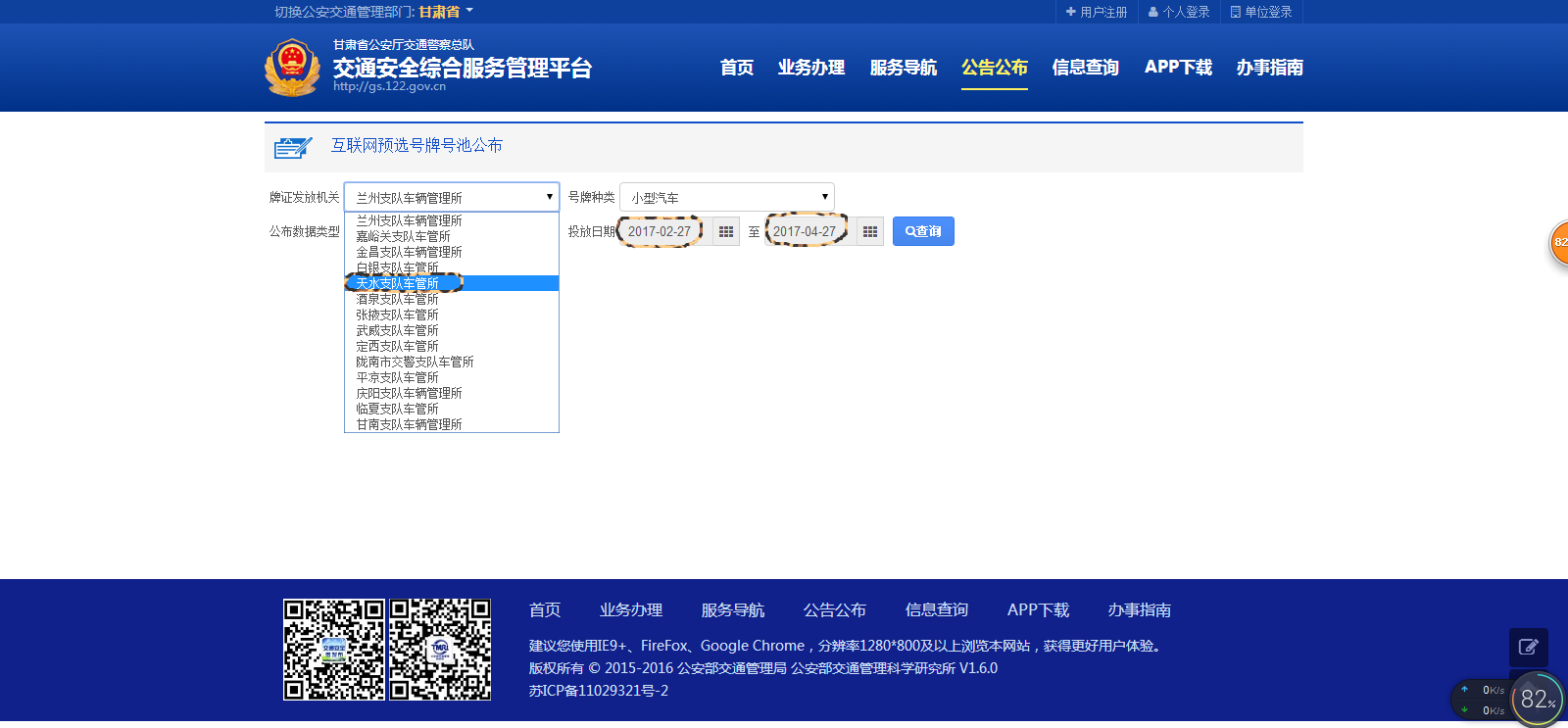Click the orange floating badge at right edge
The image size is (1568, 728).
click(x=1558, y=242)
